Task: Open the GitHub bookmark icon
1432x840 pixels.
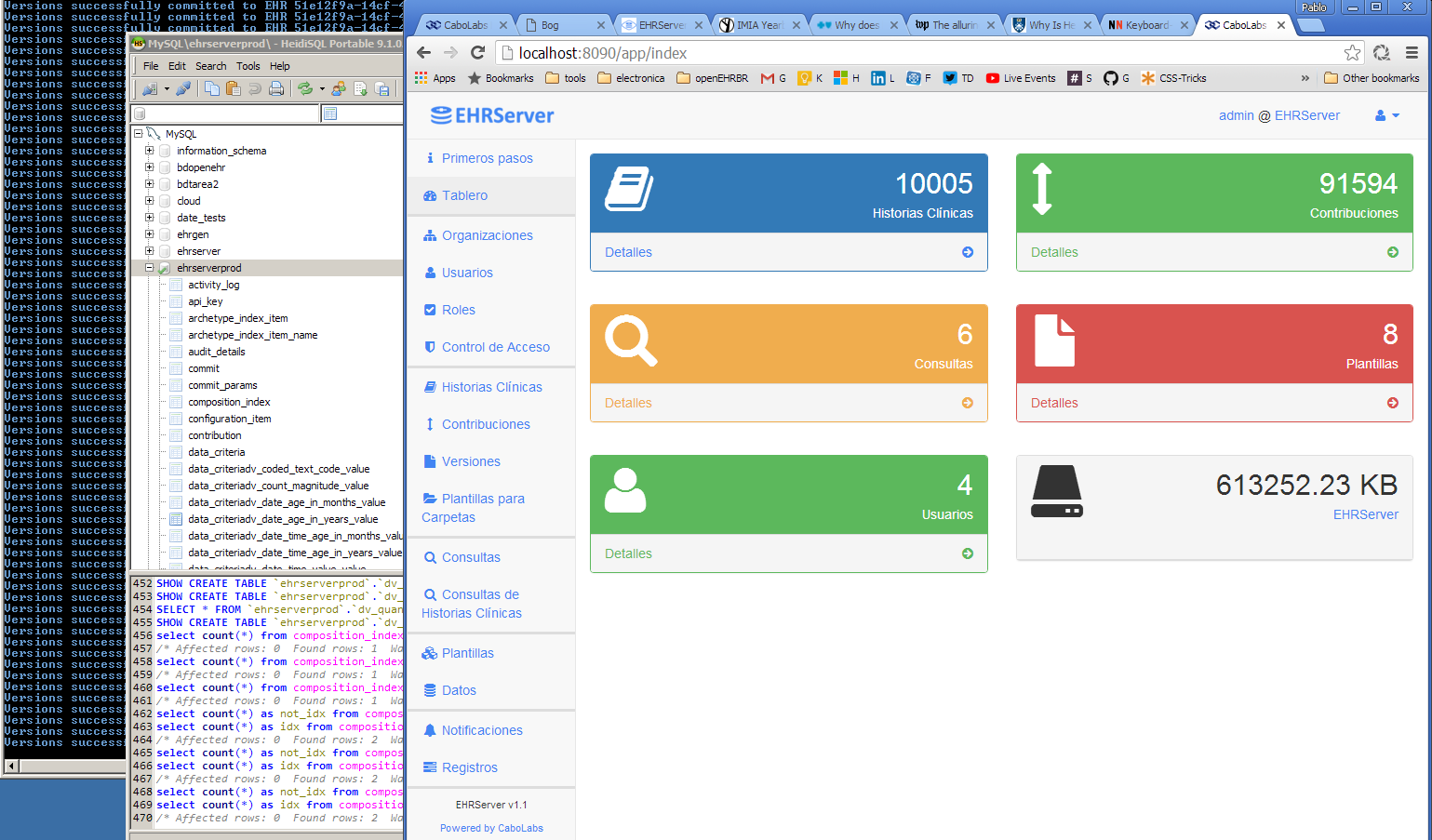Action: coord(1117,78)
